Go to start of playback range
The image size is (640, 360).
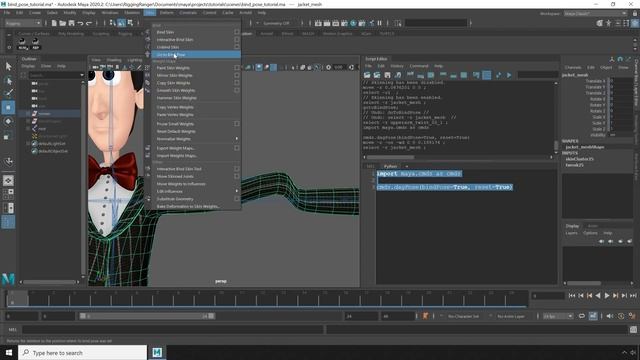571,296
